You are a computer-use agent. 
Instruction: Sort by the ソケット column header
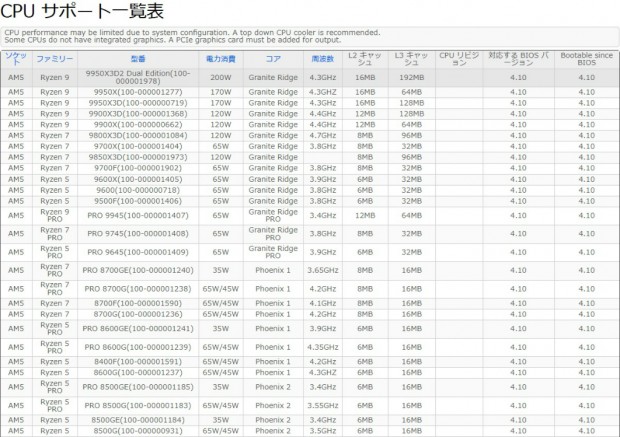tap(16, 59)
